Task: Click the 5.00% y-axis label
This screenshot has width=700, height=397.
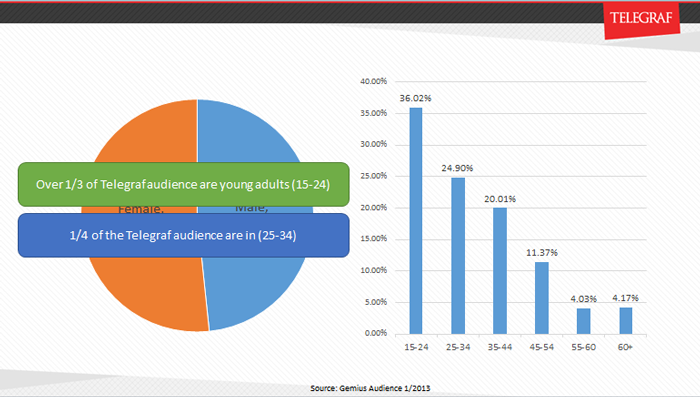Action: click(x=376, y=302)
